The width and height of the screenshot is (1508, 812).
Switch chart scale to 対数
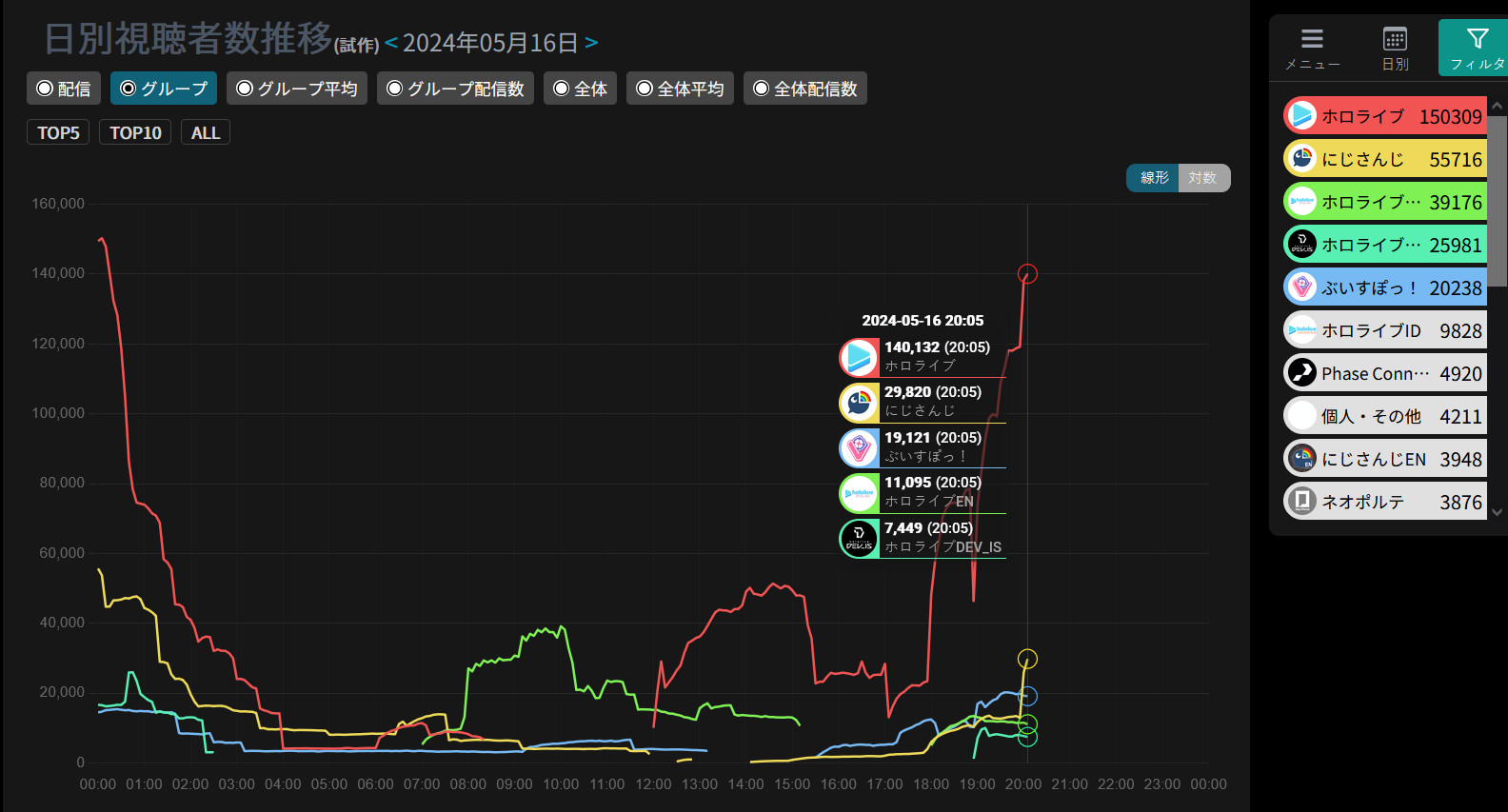tap(1203, 178)
